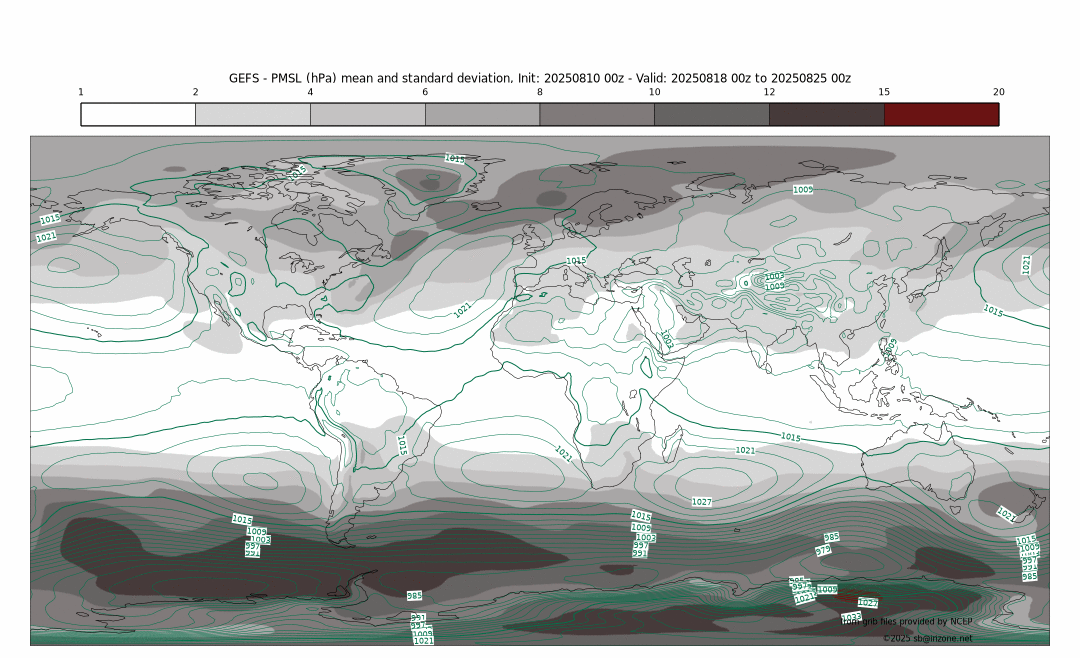Select the colorbar segment between 6 and 8

click(482, 114)
